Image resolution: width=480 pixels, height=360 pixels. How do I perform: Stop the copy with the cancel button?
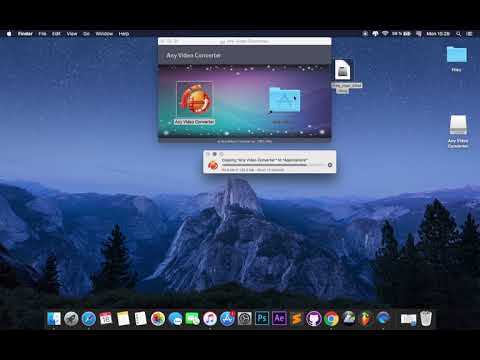[x=330, y=165]
